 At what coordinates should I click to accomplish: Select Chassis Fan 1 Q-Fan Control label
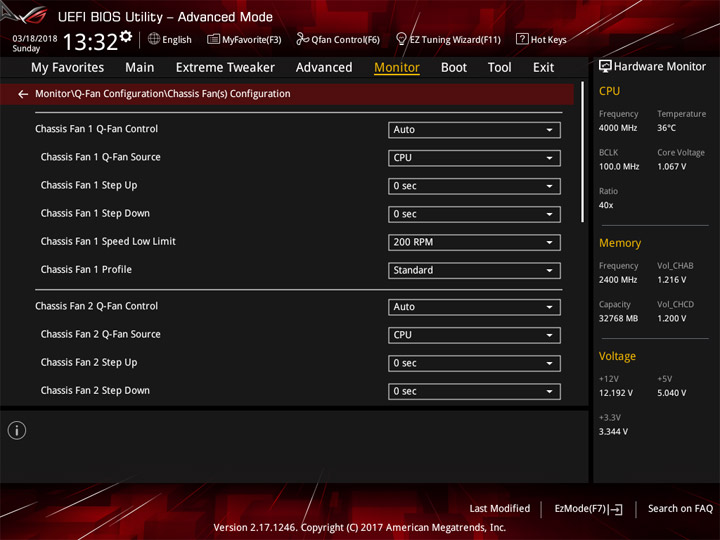(96, 129)
